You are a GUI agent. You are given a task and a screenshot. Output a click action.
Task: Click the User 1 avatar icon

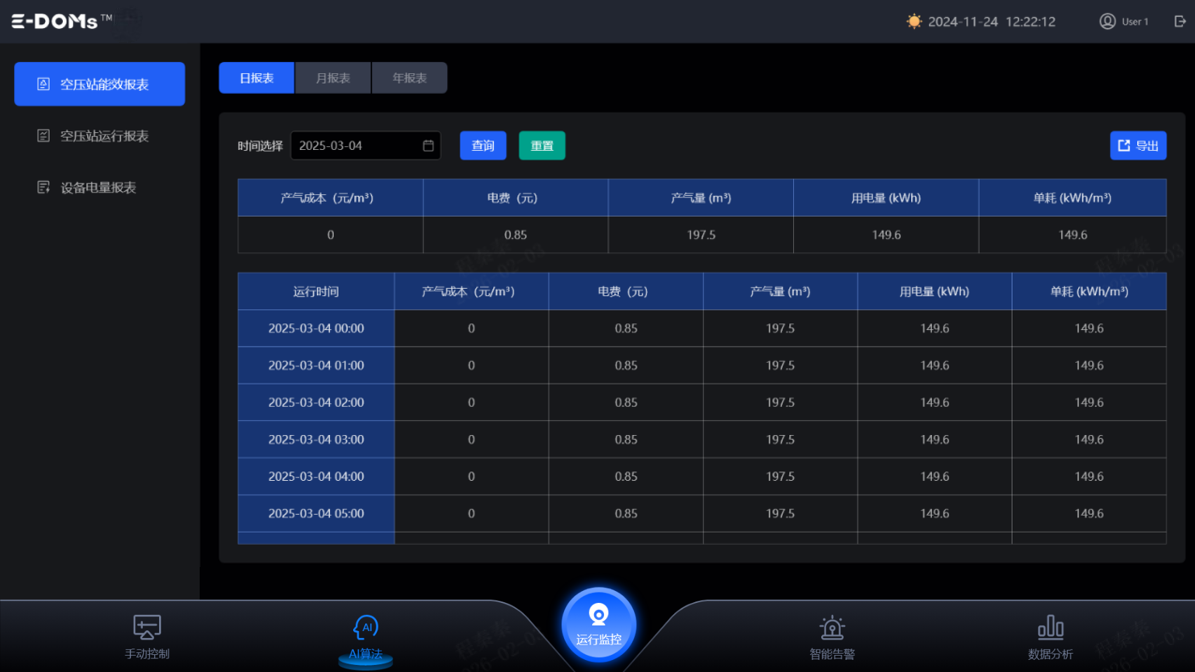[1107, 21]
